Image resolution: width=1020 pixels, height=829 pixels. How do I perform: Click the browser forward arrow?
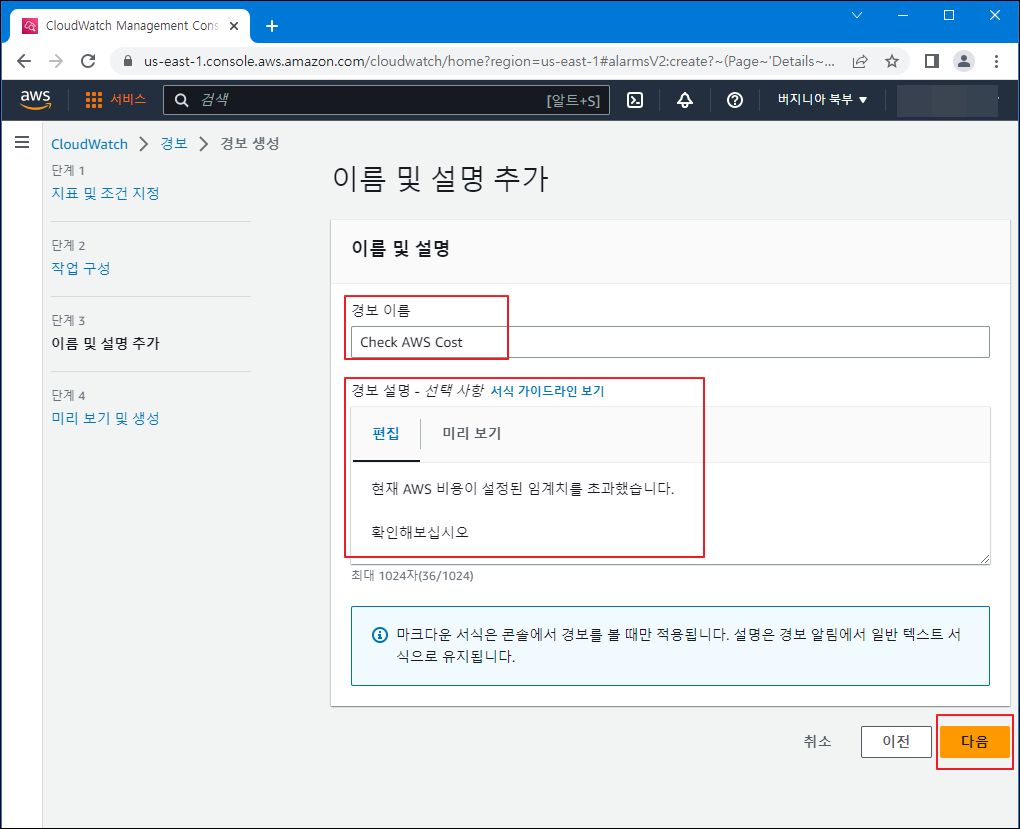[x=56, y=61]
